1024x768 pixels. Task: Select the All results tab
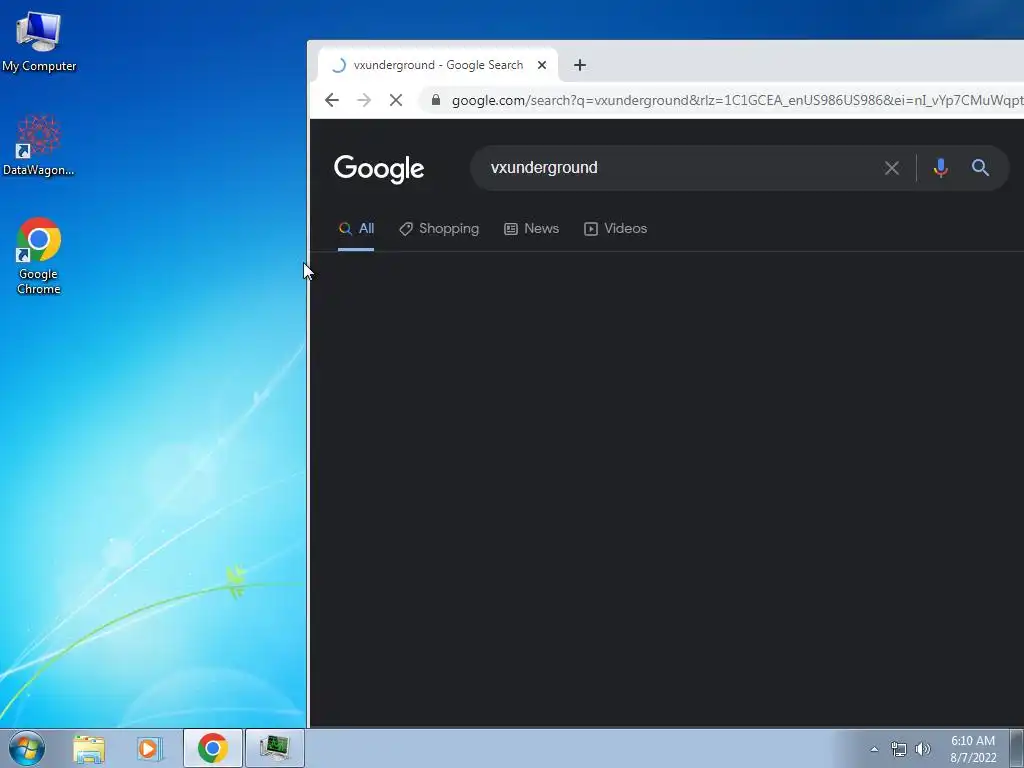[x=356, y=229]
